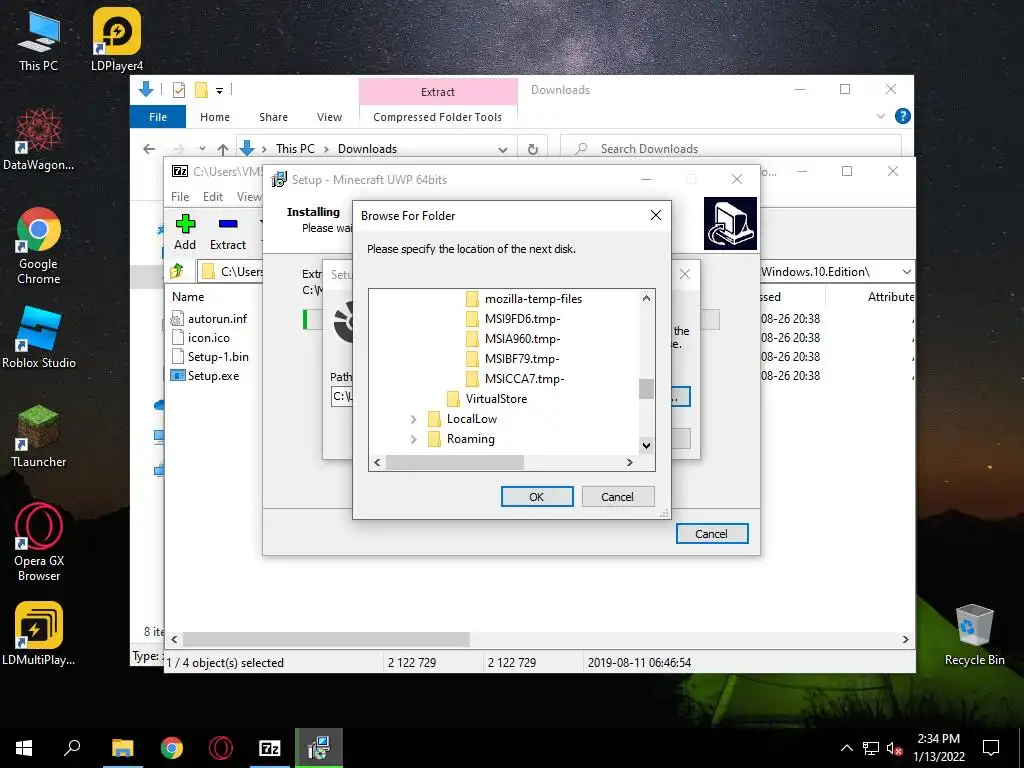The image size is (1024, 768).
Task: Click the muted volume tray icon
Action: pyautogui.click(x=895, y=748)
